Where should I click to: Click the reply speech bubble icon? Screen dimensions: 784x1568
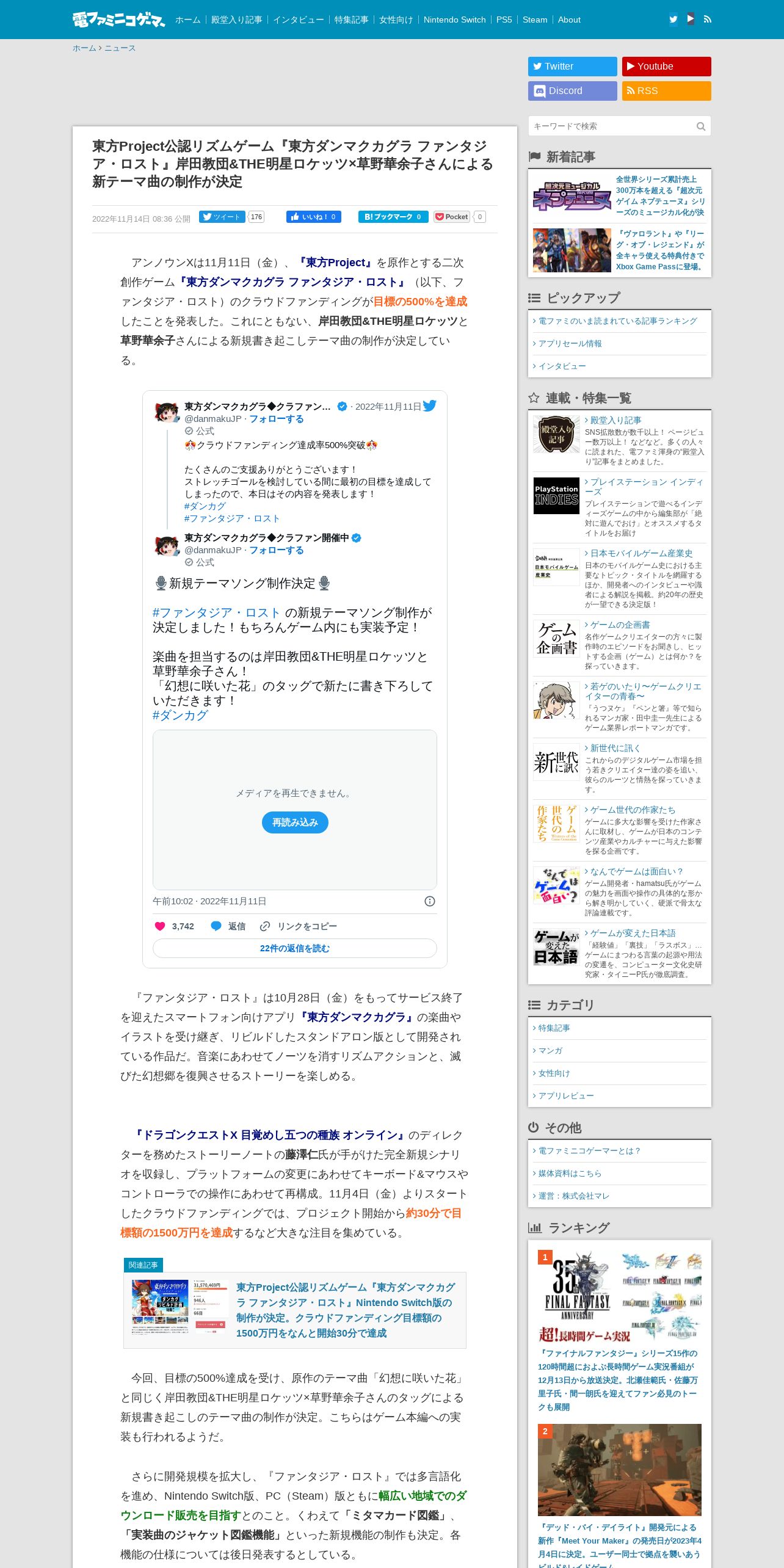[216, 926]
